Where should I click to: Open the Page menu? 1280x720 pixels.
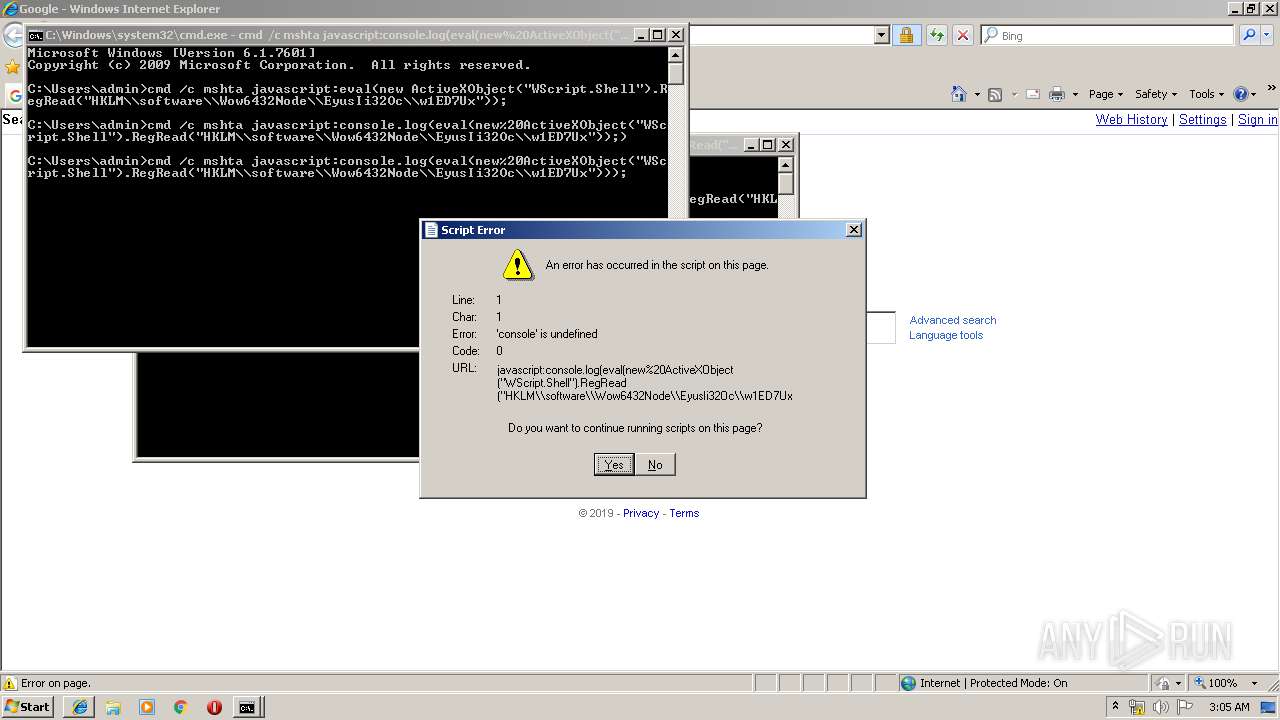click(1106, 94)
